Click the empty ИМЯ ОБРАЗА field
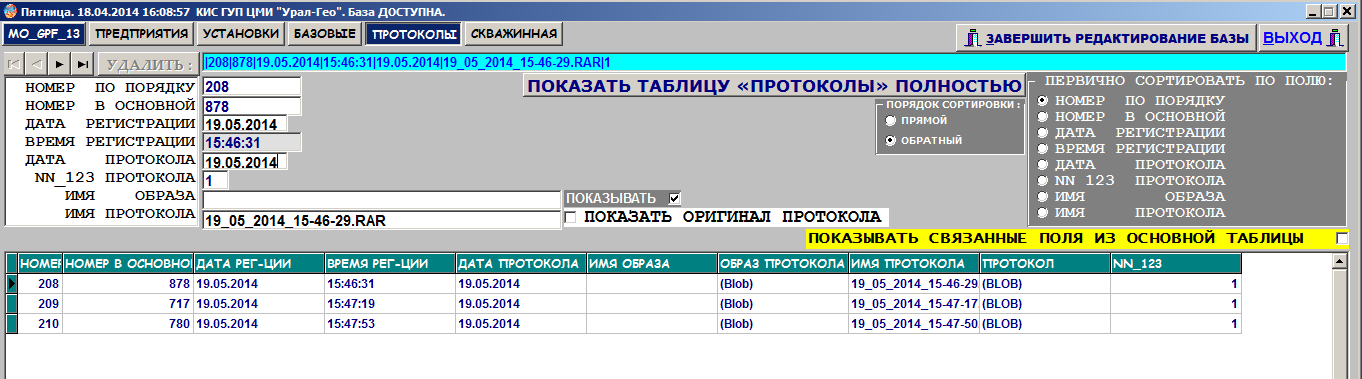Screen dimensions: 1362x379 pos(381,200)
